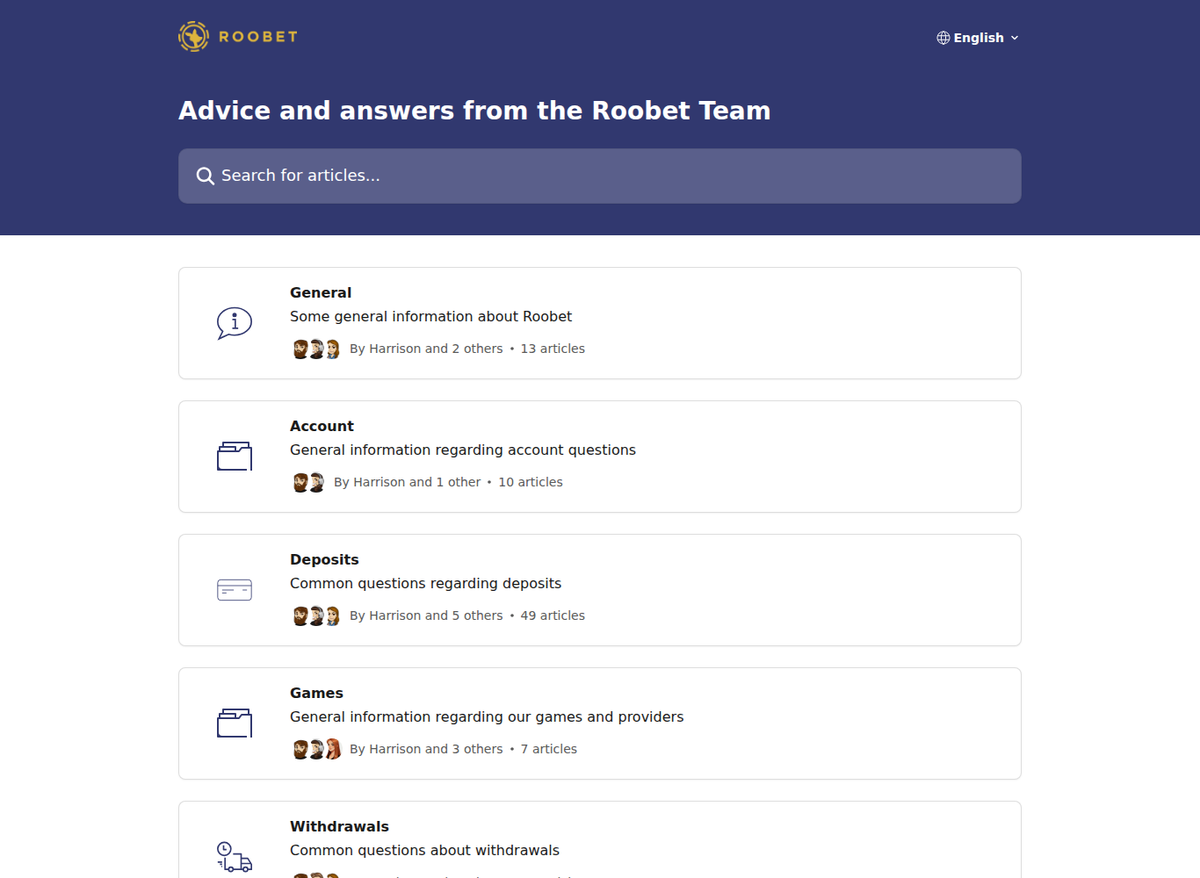Click '13 articles' text in General card

(x=553, y=349)
